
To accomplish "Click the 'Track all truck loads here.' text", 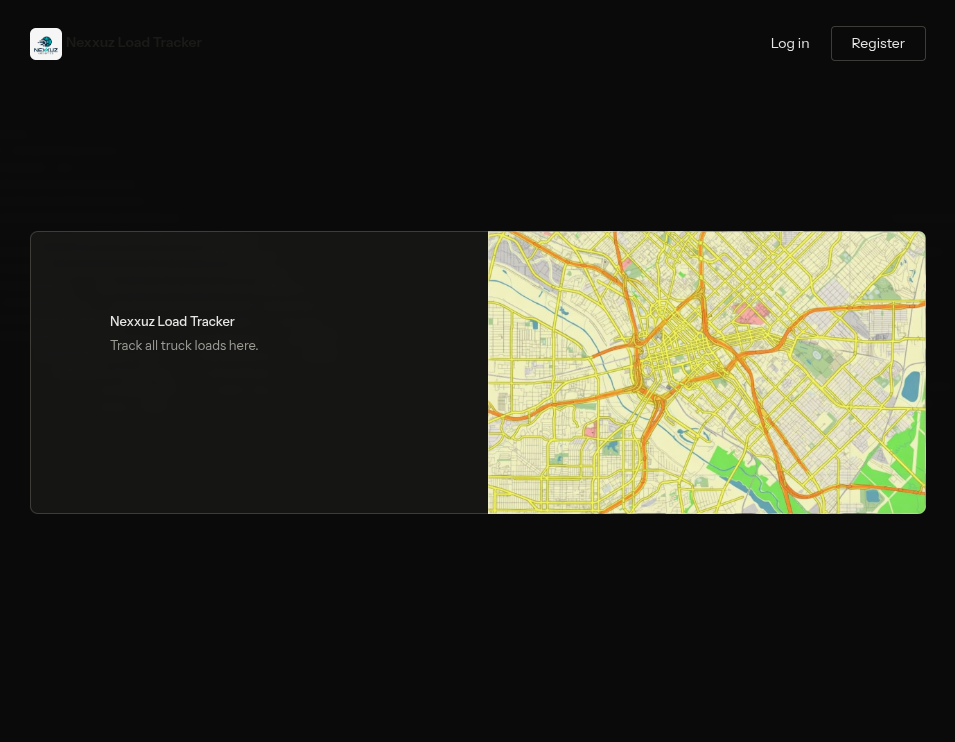I will (184, 345).
